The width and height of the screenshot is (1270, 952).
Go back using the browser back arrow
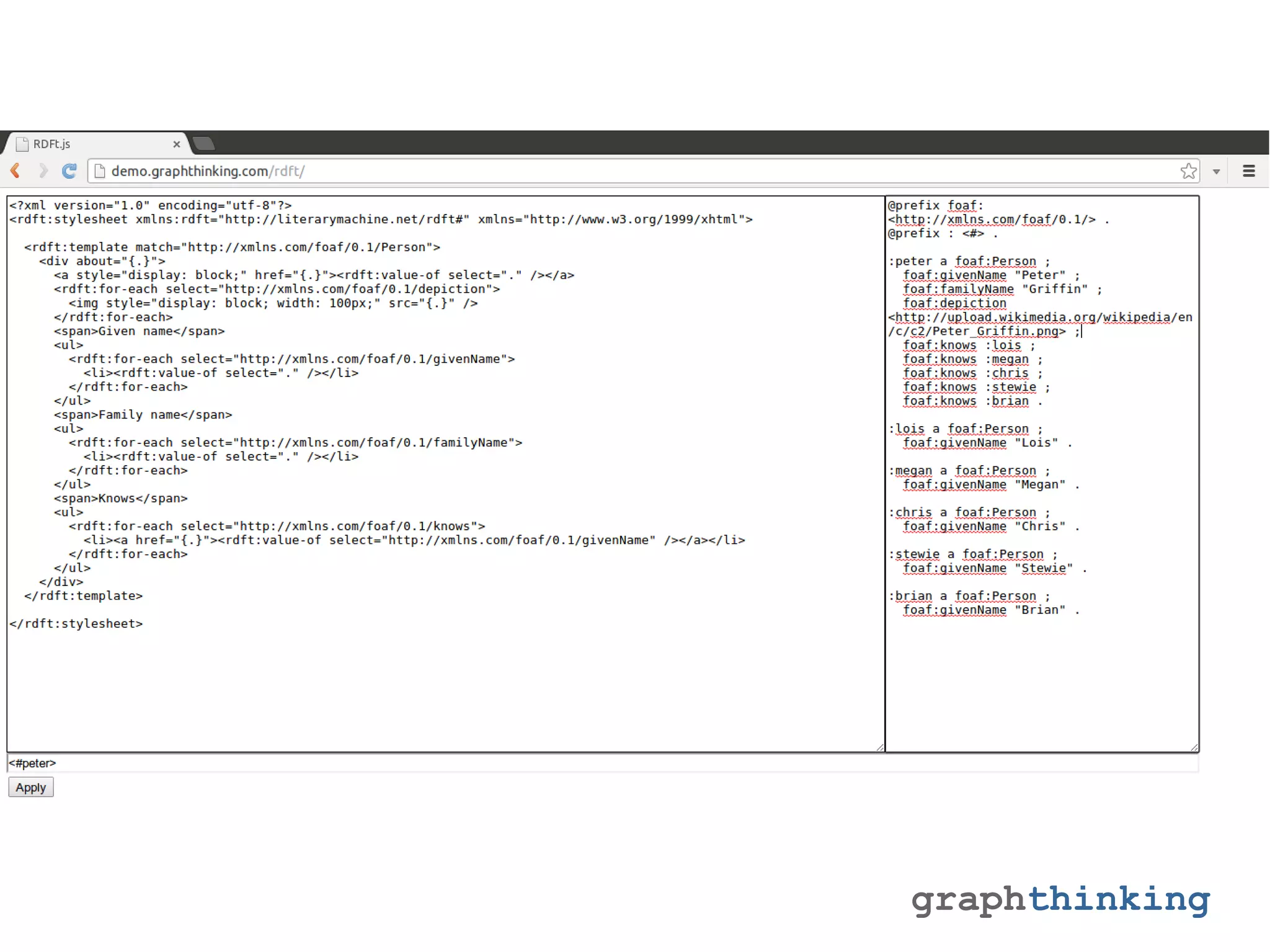pos(16,171)
